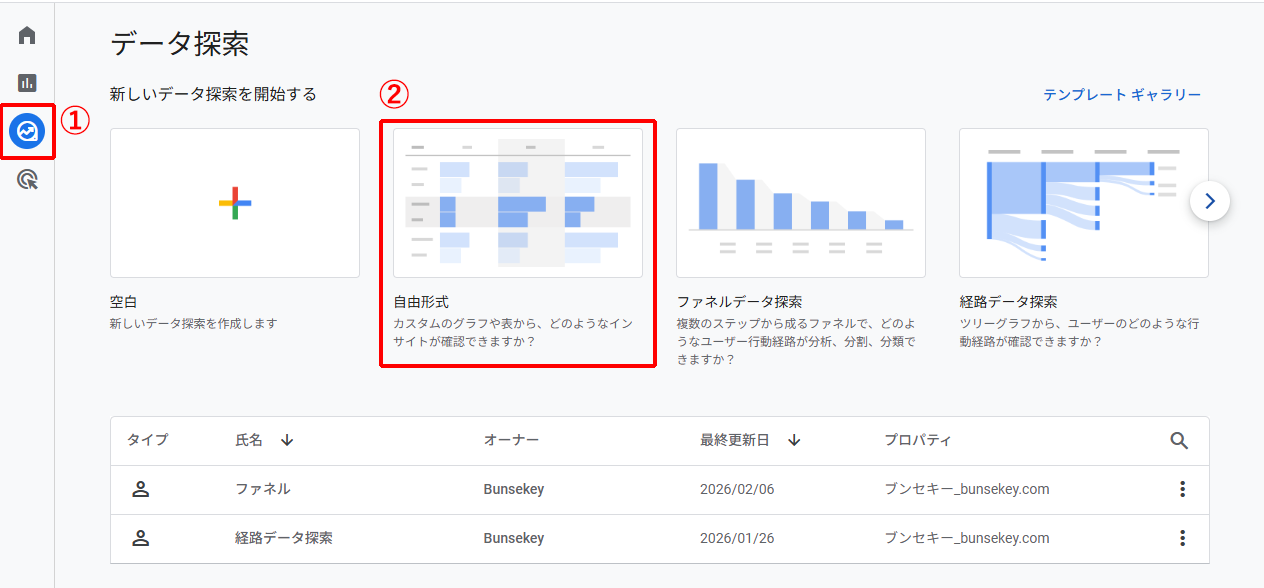Click the highlighted Explore icon in the sidebar
1264x588 pixels.
coord(25,130)
